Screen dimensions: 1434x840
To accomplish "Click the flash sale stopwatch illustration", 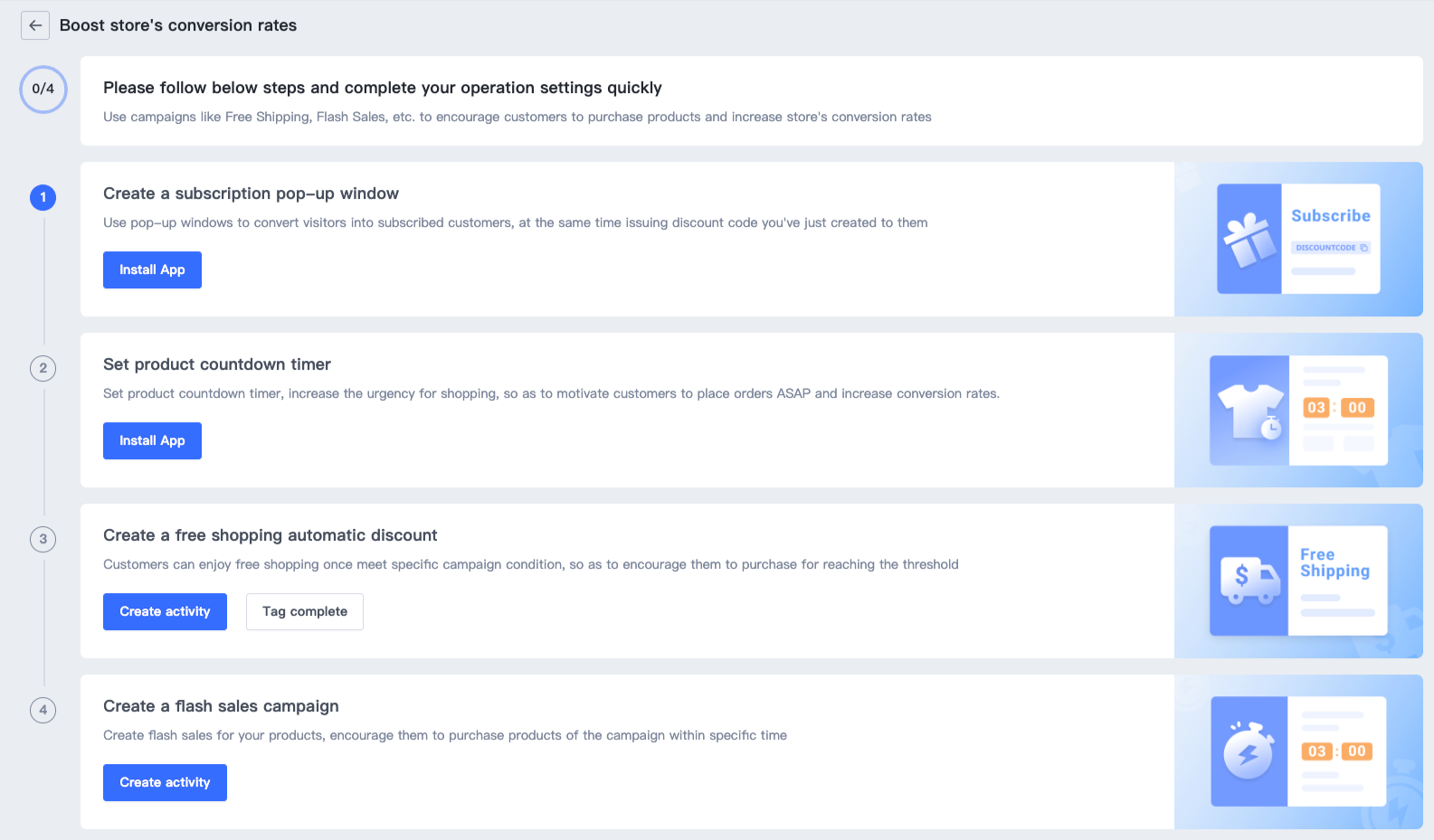I will [1298, 751].
